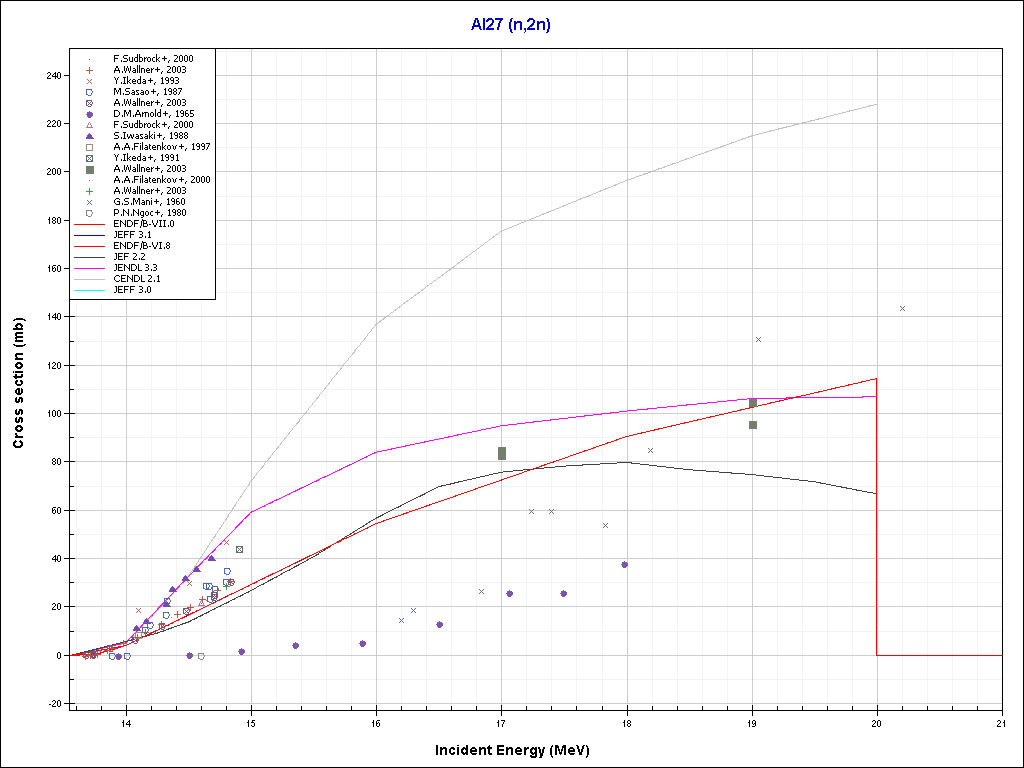
Task: Select the S.Iwasaki 1988 filled triangle marker
Action: click(89, 136)
